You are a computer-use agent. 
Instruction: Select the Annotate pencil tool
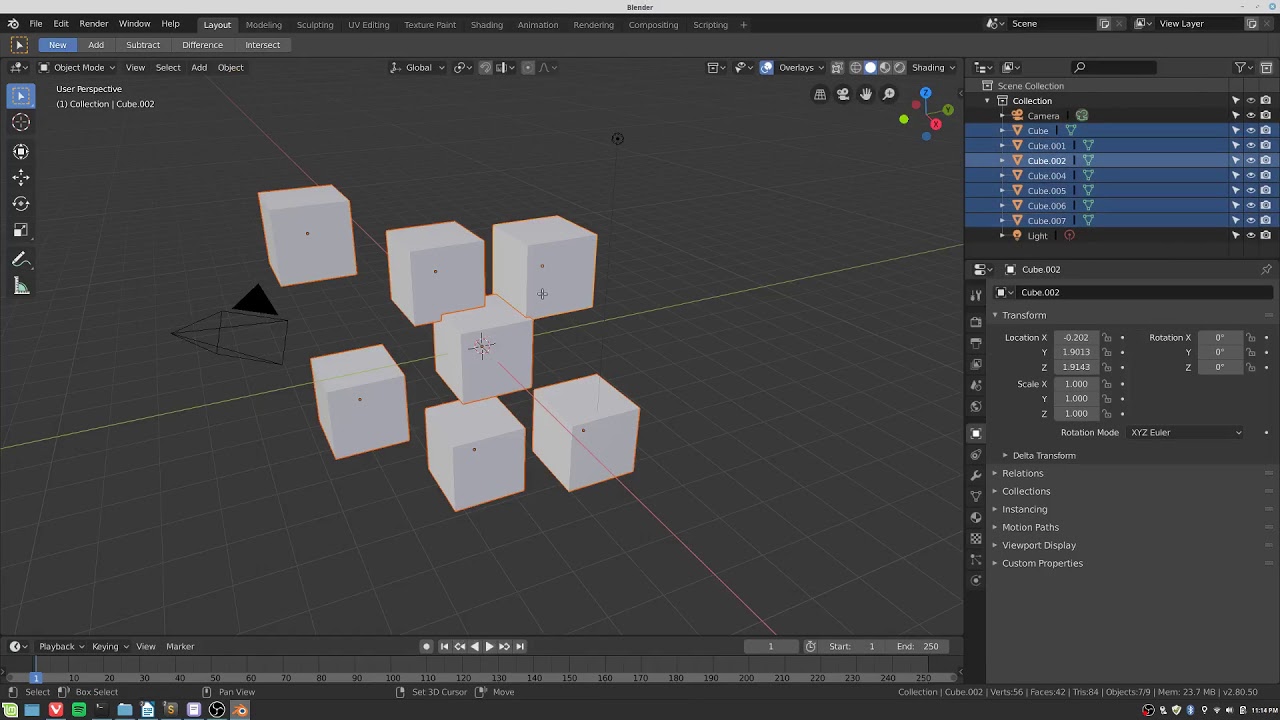point(21,260)
